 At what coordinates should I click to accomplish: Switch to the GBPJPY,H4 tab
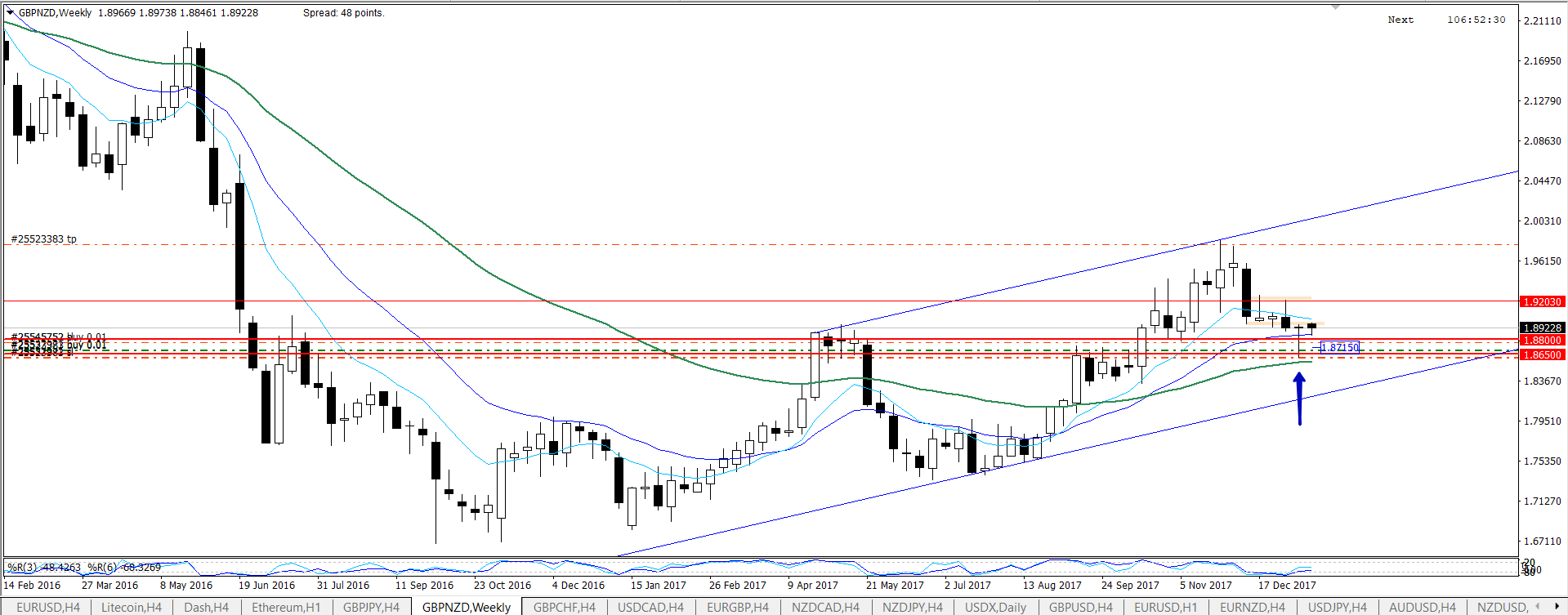tap(372, 607)
